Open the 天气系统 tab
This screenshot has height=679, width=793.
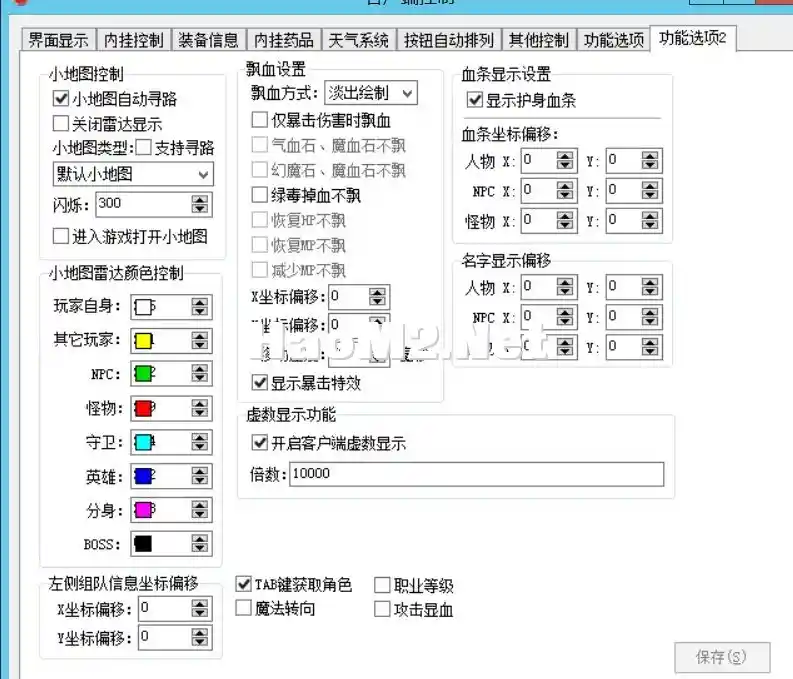(359, 40)
